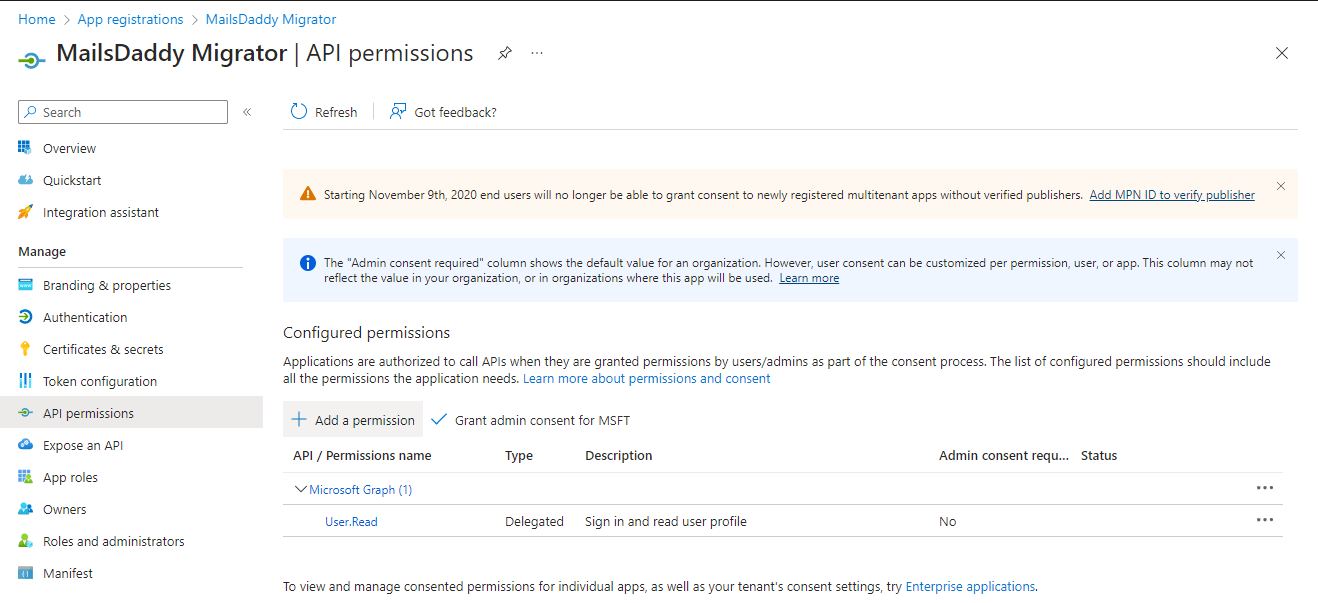Click the orange warning triangle icon
The height and width of the screenshot is (603, 1318).
(308, 194)
